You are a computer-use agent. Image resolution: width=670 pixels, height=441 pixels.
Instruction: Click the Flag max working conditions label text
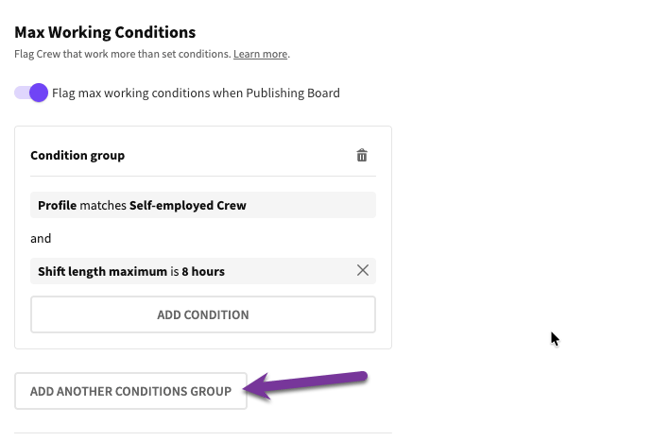[x=196, y=93]
